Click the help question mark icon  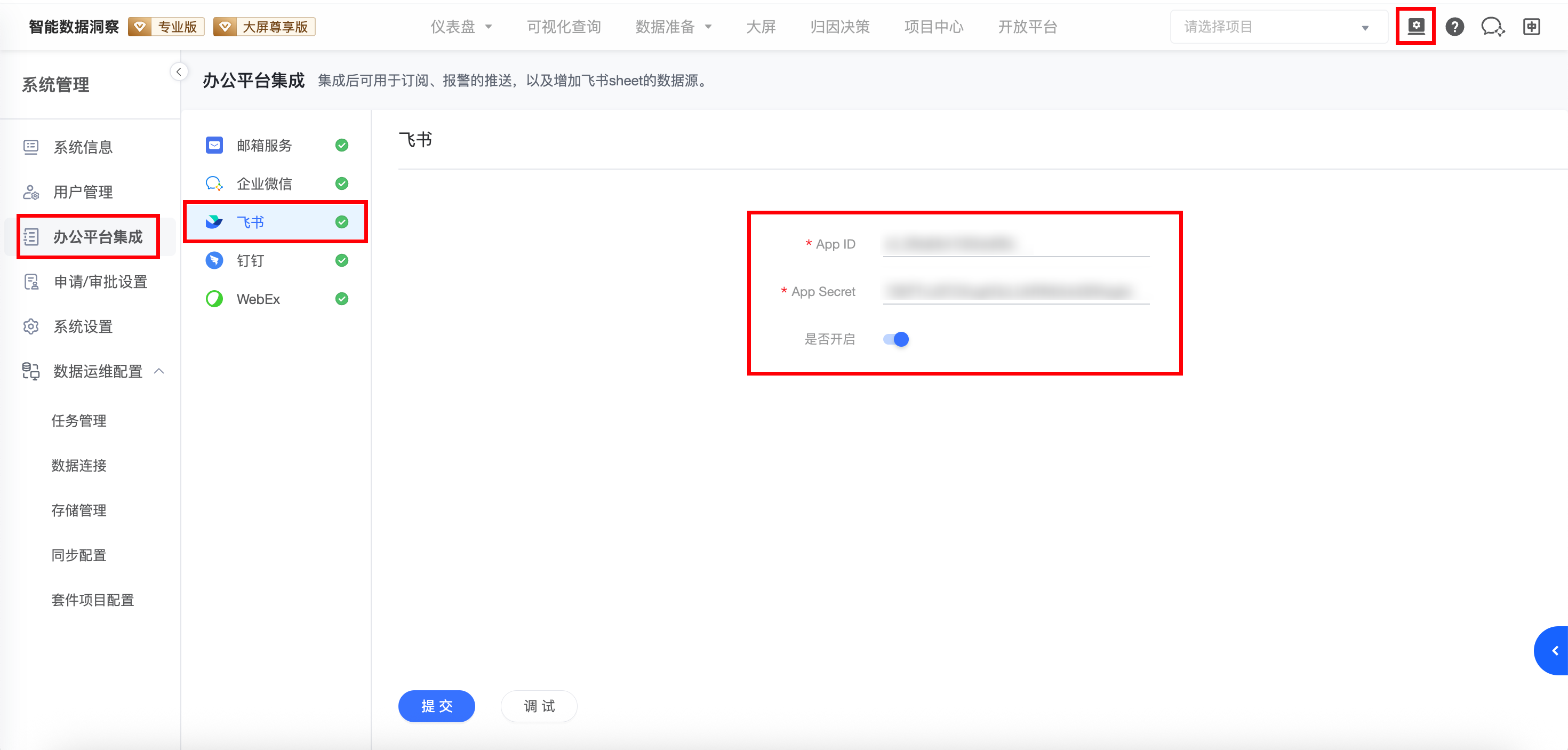click(x=1455, y=27)
